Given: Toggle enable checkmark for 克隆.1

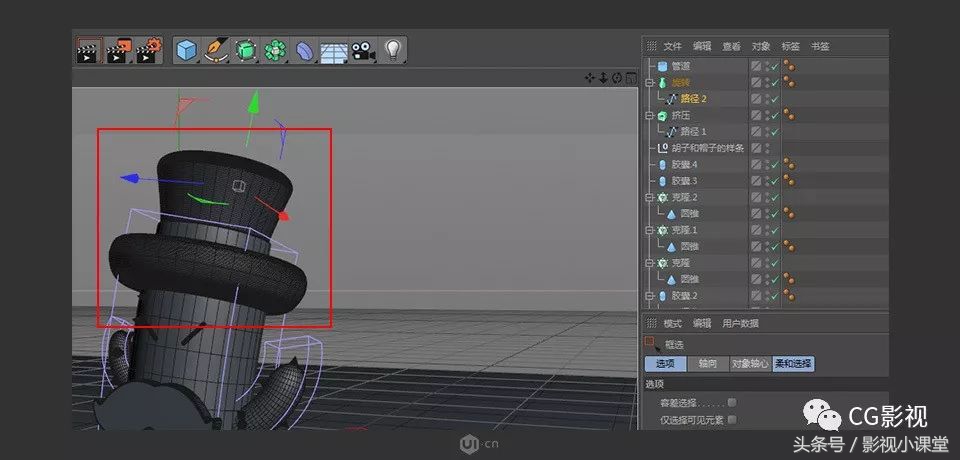Looking at the screenshot, I should point(774,230).
